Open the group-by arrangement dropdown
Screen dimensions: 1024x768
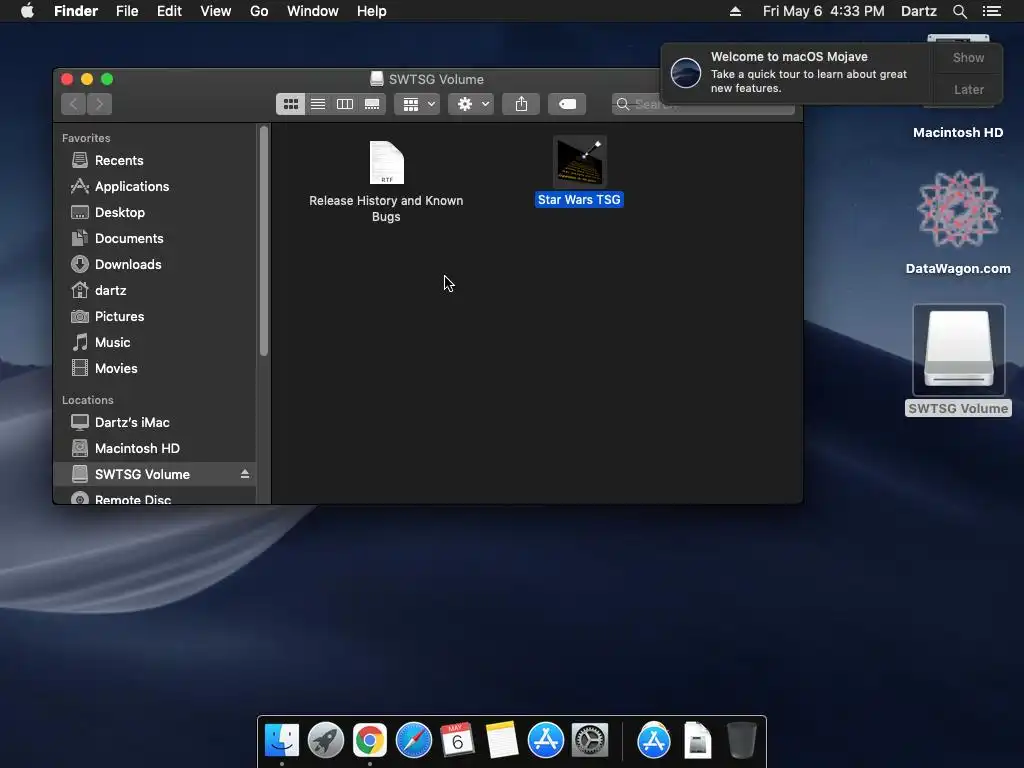pyautogui.click(x=417, y=104)
